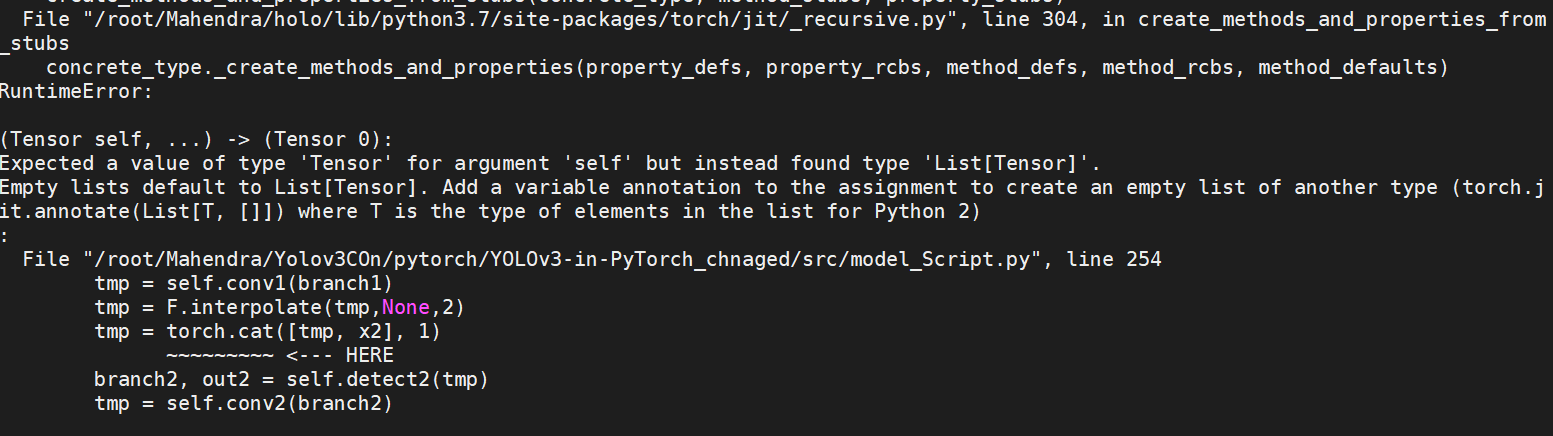Screen dimensions: 1553x436
Task: Click the self.detect2(tmp) code line
Action: 291,379
